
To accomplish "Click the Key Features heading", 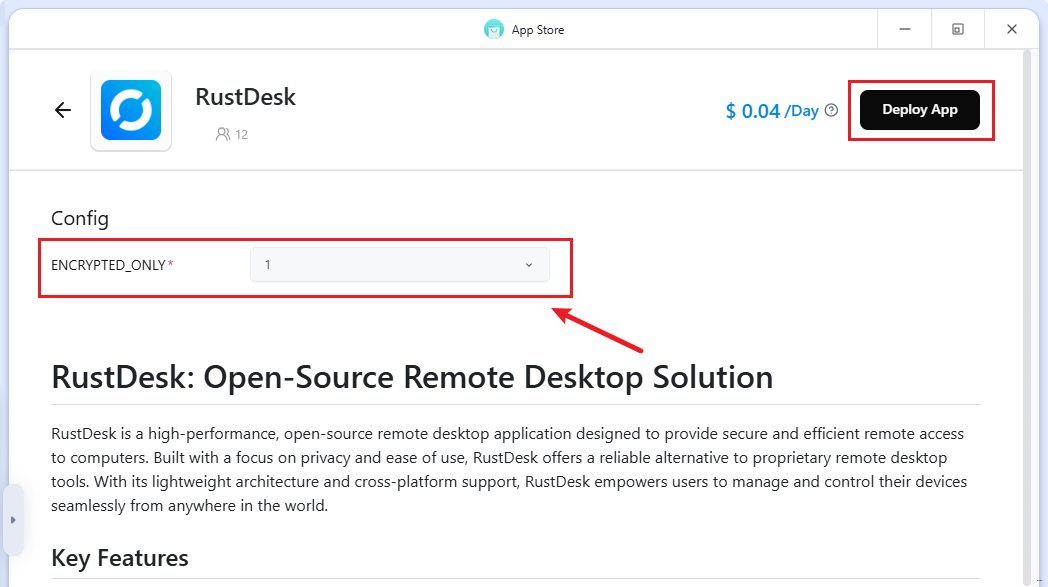I will [119, 557].
